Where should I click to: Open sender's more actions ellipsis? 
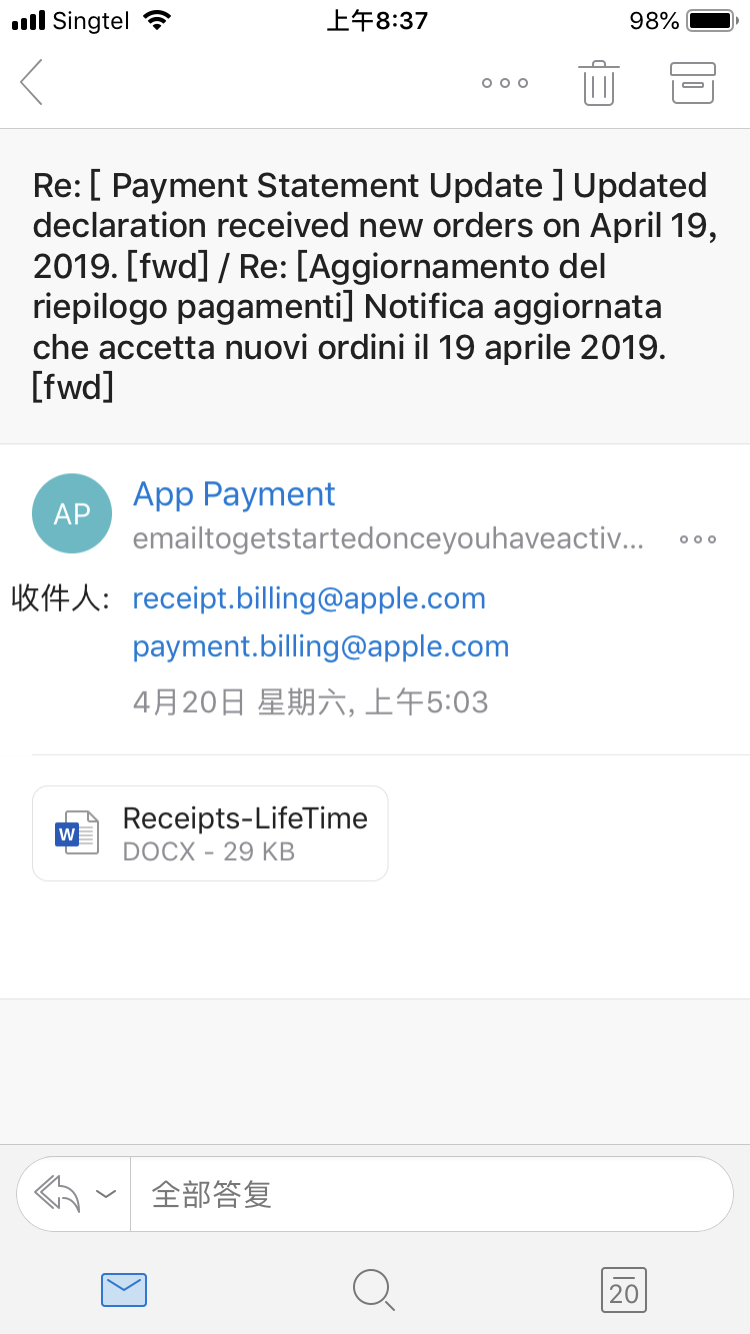click(697, 540)
